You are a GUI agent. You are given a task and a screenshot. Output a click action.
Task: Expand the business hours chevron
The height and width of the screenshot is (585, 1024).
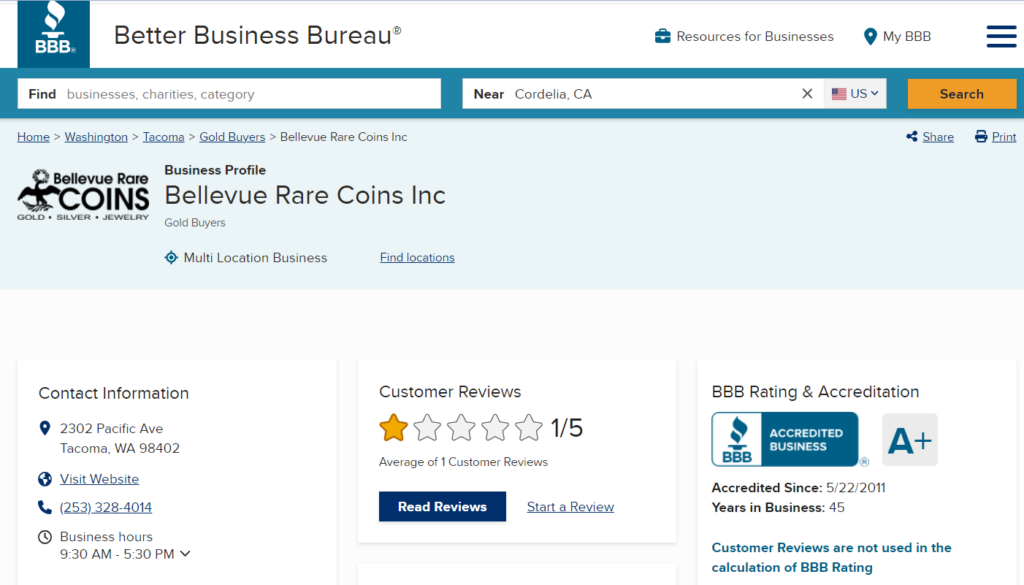pyautogui.click(x=185, y=554)
